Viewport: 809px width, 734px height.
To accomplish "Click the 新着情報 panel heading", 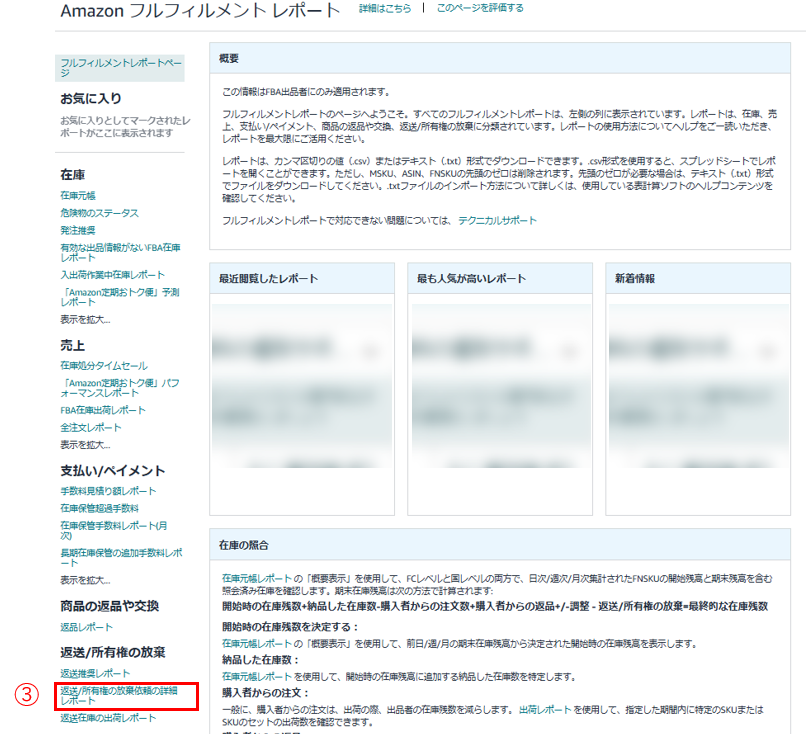I will pos(635,279).
